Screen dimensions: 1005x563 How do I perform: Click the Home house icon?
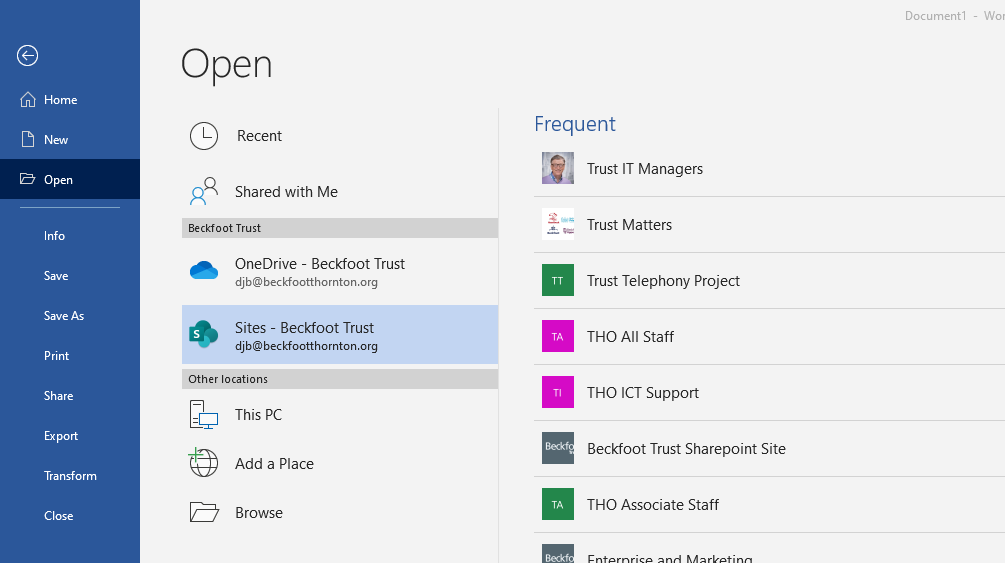(28, 99)
